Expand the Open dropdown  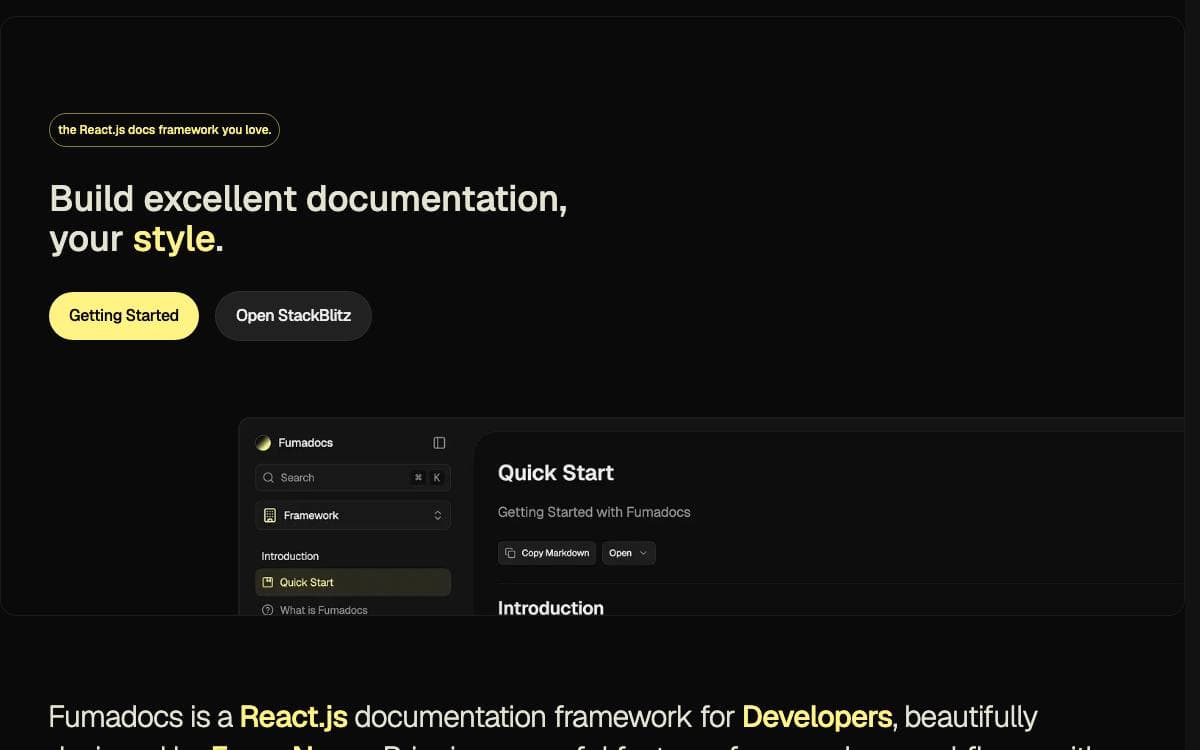pos(628,553)
